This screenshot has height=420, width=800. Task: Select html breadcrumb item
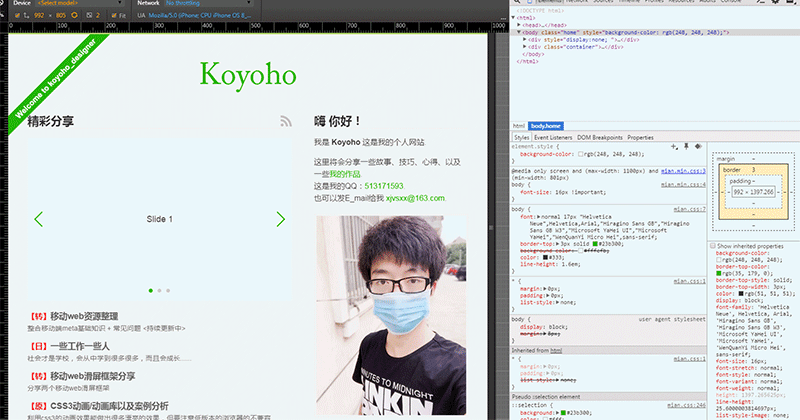coord(519,126)
